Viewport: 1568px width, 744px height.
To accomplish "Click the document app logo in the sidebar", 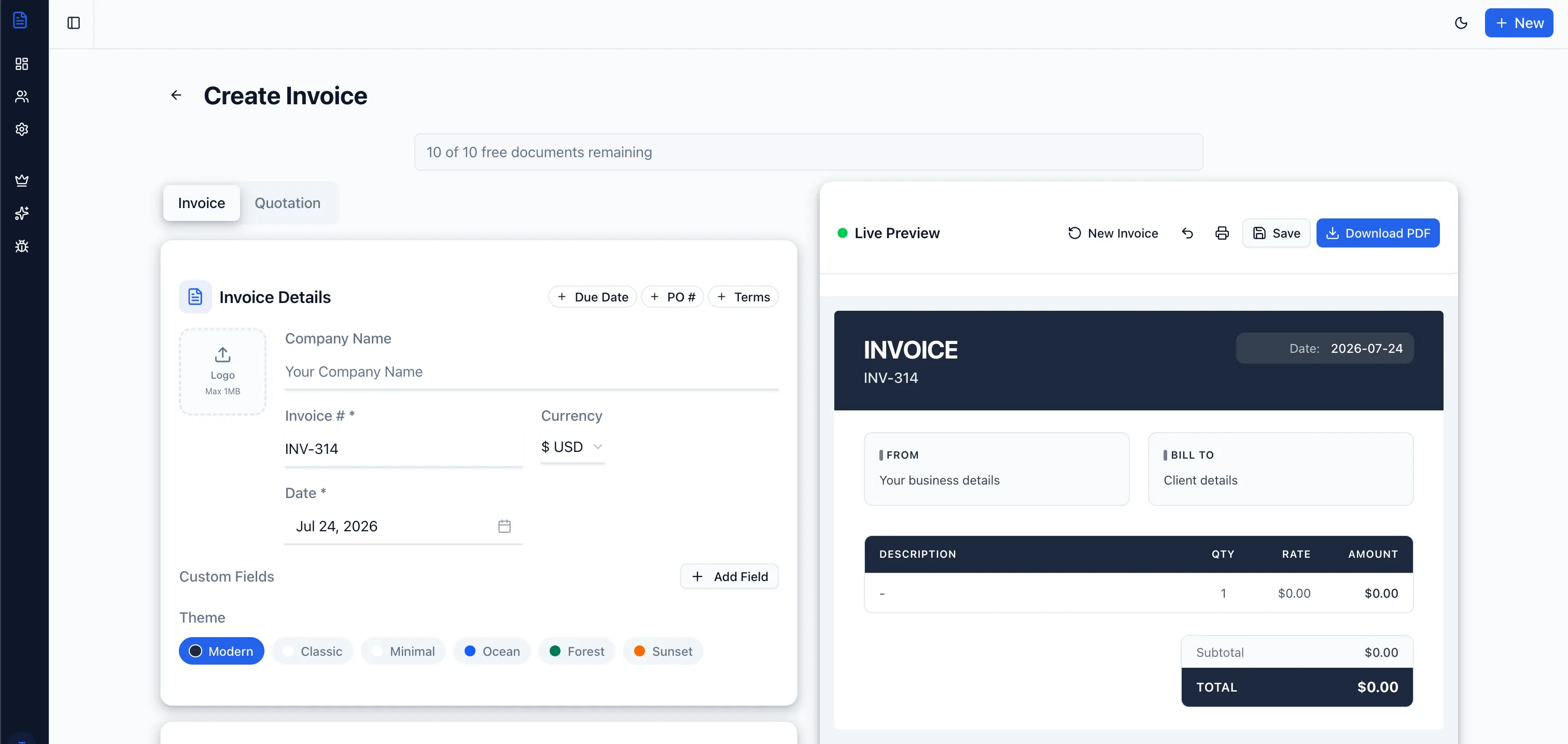I will tap(20, 20).
